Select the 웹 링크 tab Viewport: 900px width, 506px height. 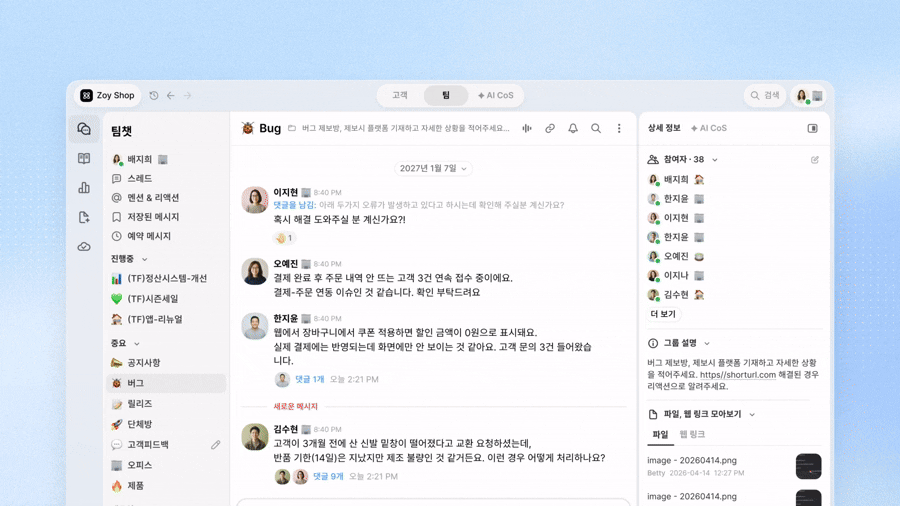(692, 434)
